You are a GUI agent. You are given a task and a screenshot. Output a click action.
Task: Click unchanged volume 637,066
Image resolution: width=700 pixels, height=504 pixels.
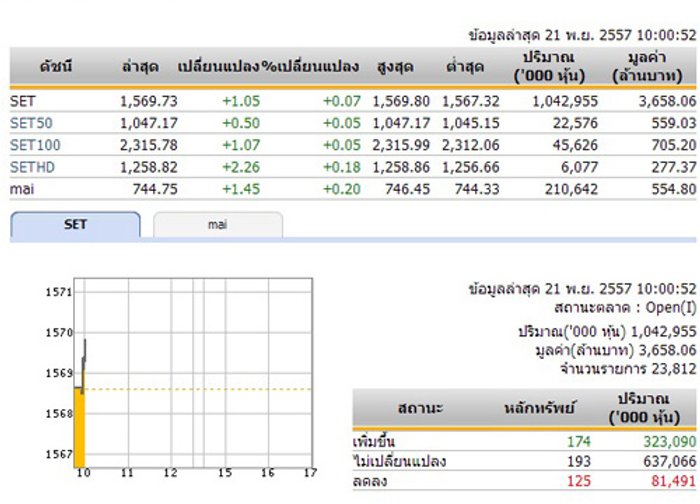click(x=670, y=461)
